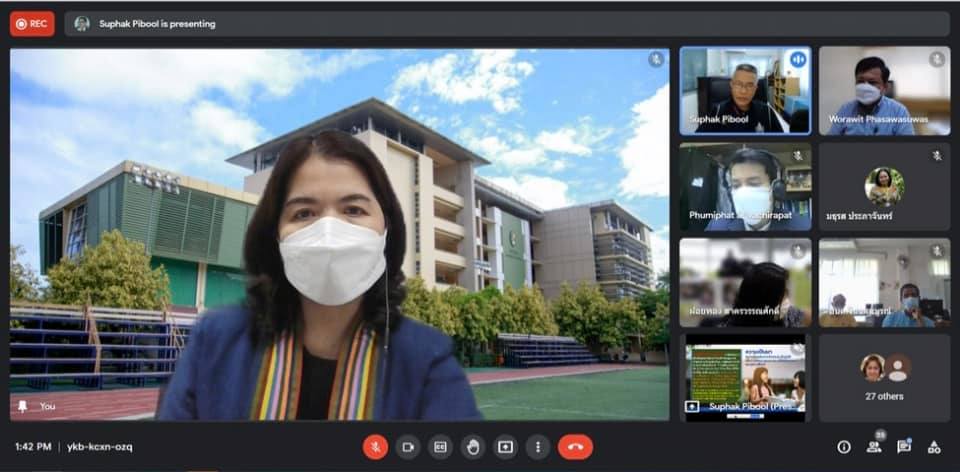The height and width of the screenshot is (472, 960).
Task: Select the Worawit Phasawasuwas video tile
Action: coord(884,90)
